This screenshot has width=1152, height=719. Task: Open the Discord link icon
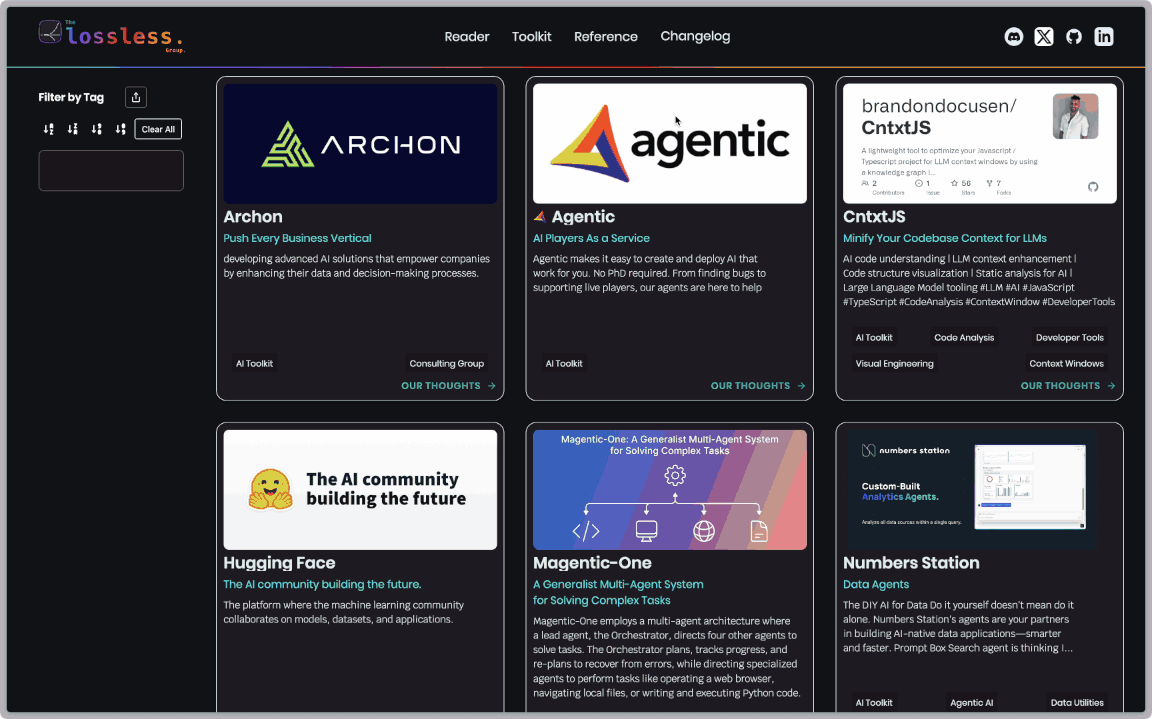[x=1013, y=37]
